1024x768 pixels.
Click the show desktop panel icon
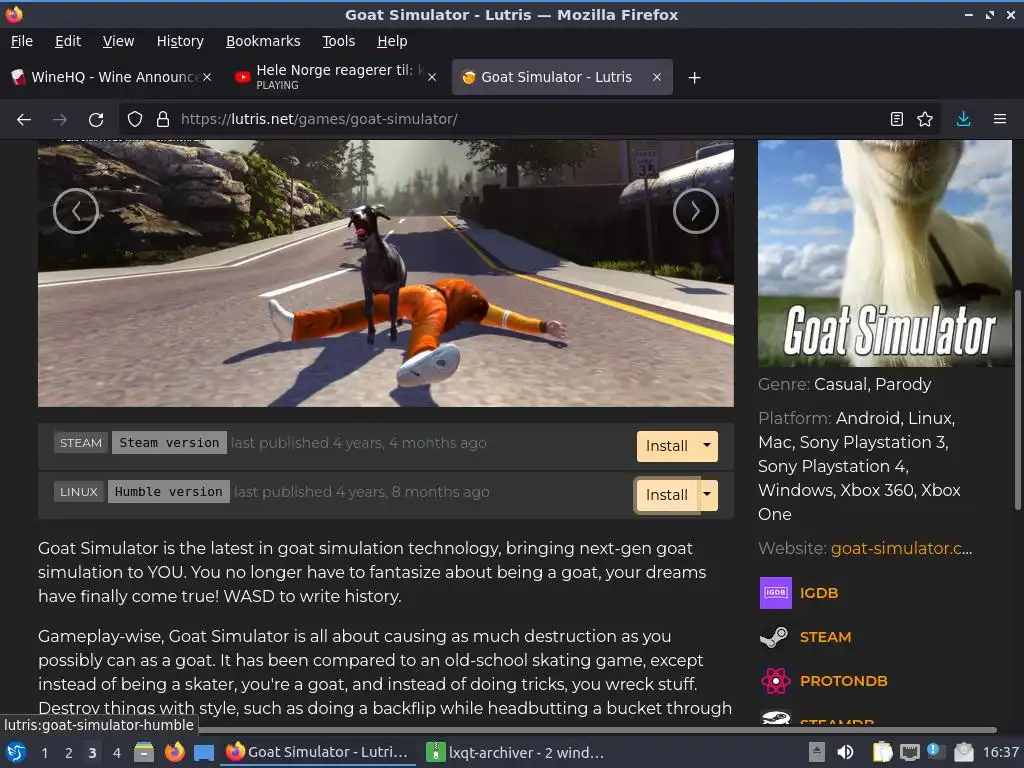click(x=204, y=753)
